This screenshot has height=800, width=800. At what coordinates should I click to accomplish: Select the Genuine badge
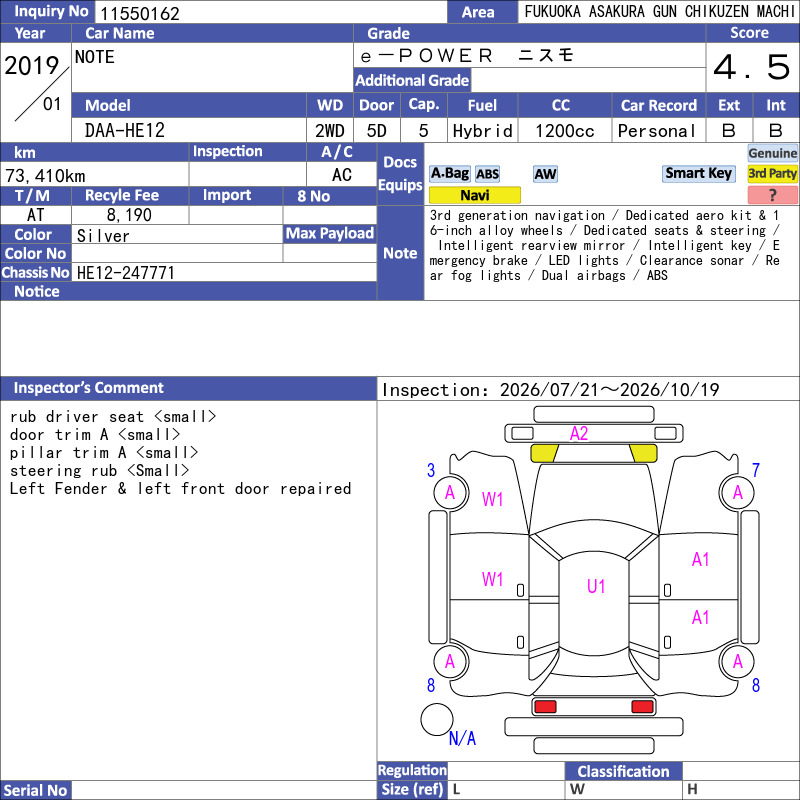pyautogui.click(x=772, y=153)
